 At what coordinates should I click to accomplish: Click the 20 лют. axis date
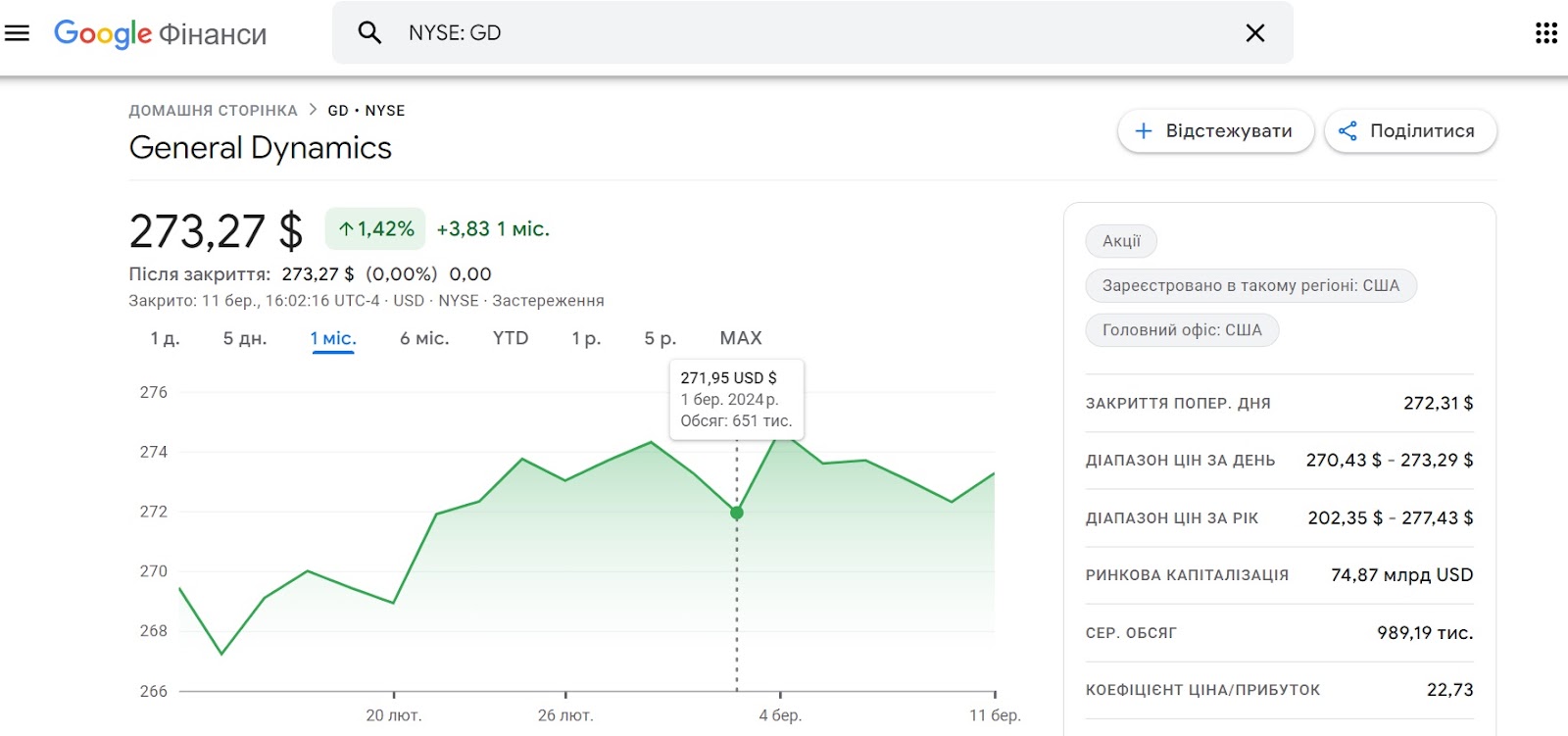click(394, 715)
